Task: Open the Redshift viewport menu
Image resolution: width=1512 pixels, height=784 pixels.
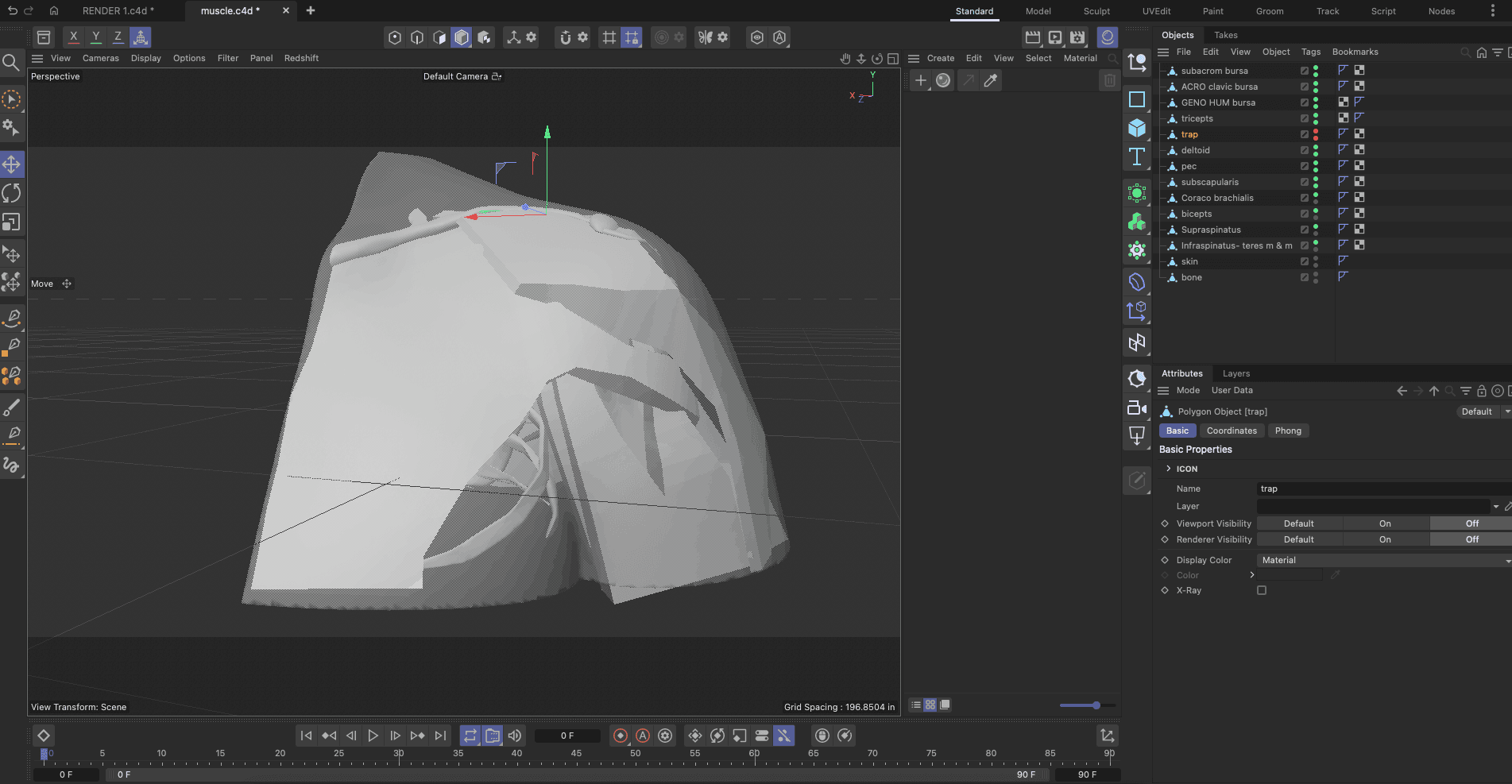Action: coord(301,58)
